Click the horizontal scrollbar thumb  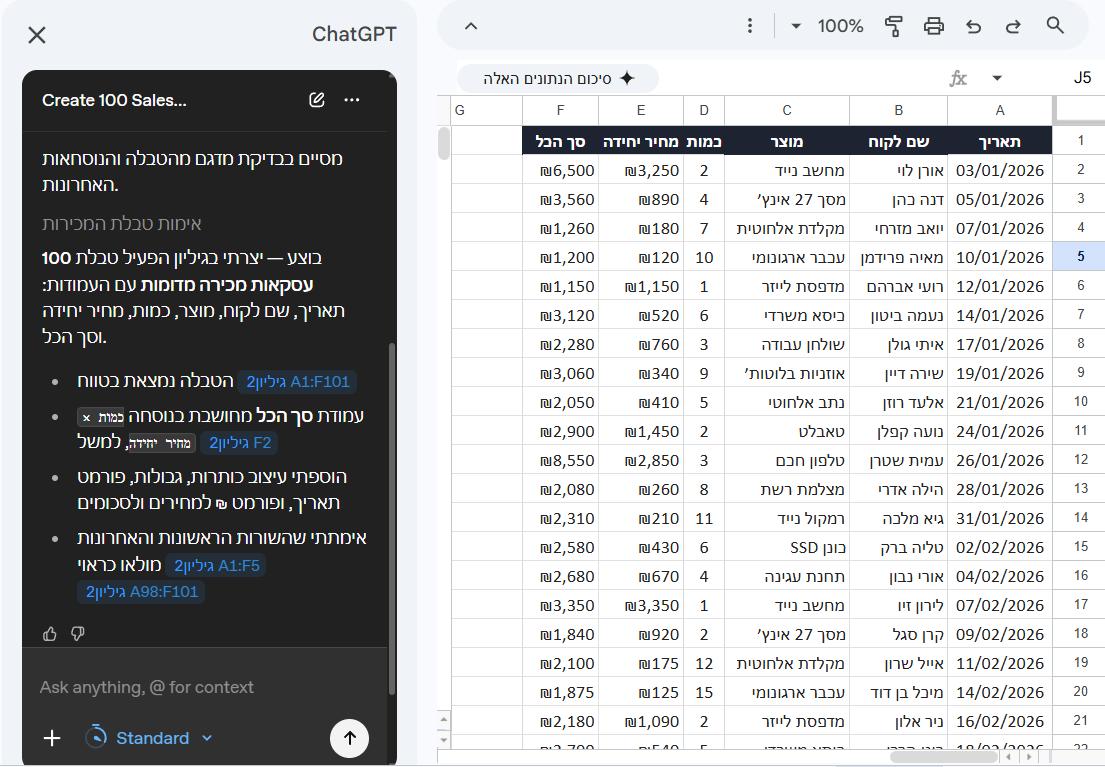(943, 756)
